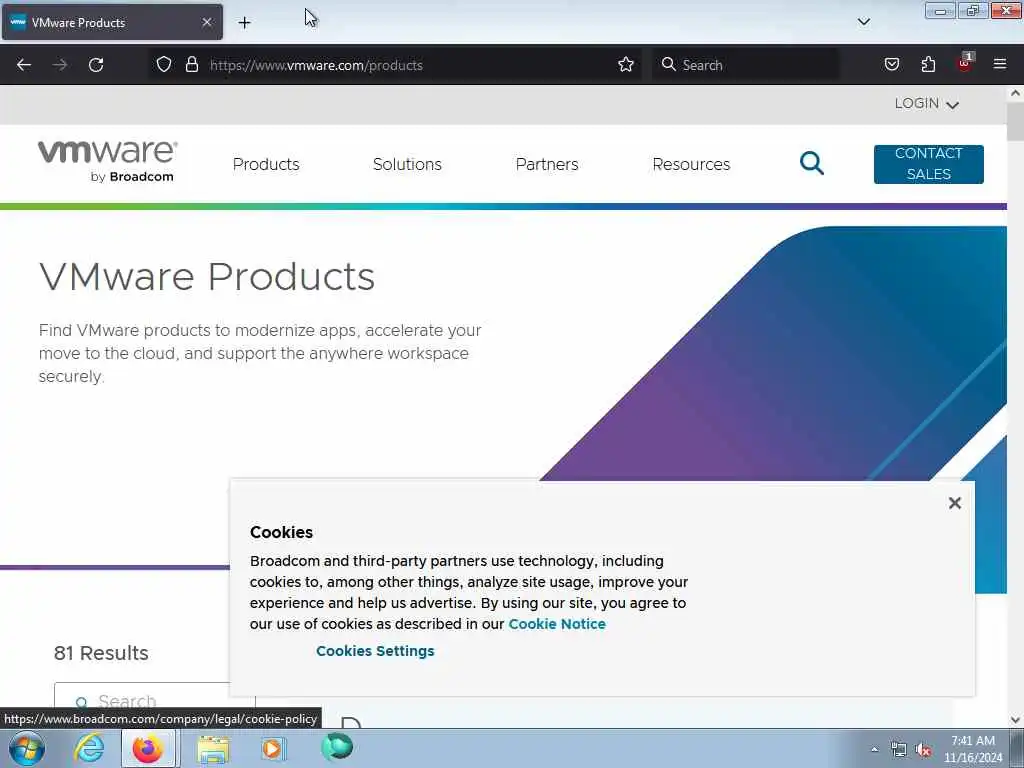1024x768 pixels.
Task: Open Cookies Settings link
Action: tap(375, 651)
